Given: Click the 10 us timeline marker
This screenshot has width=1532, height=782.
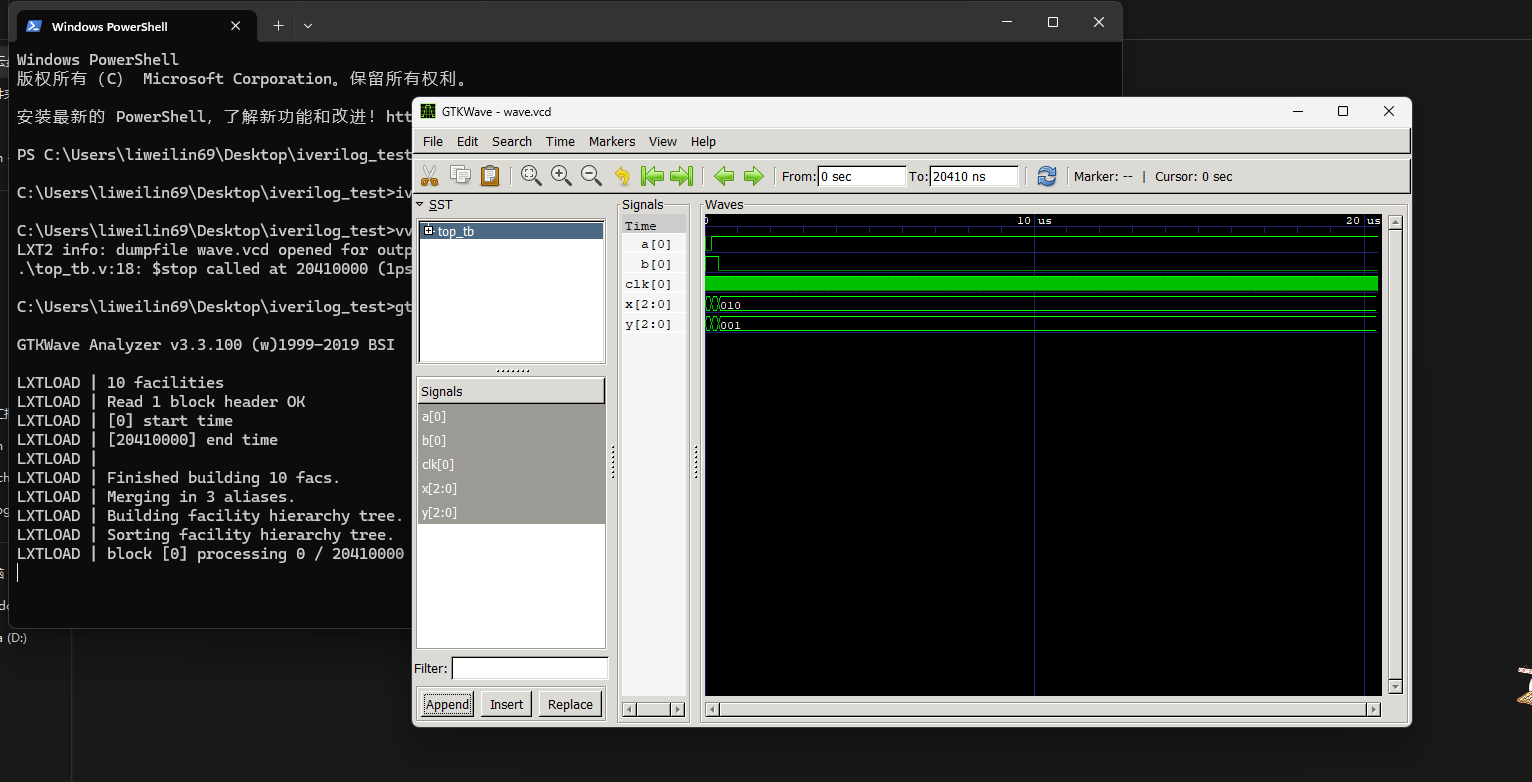Looking at the screenshot, I should click(x=1034, y=220).
